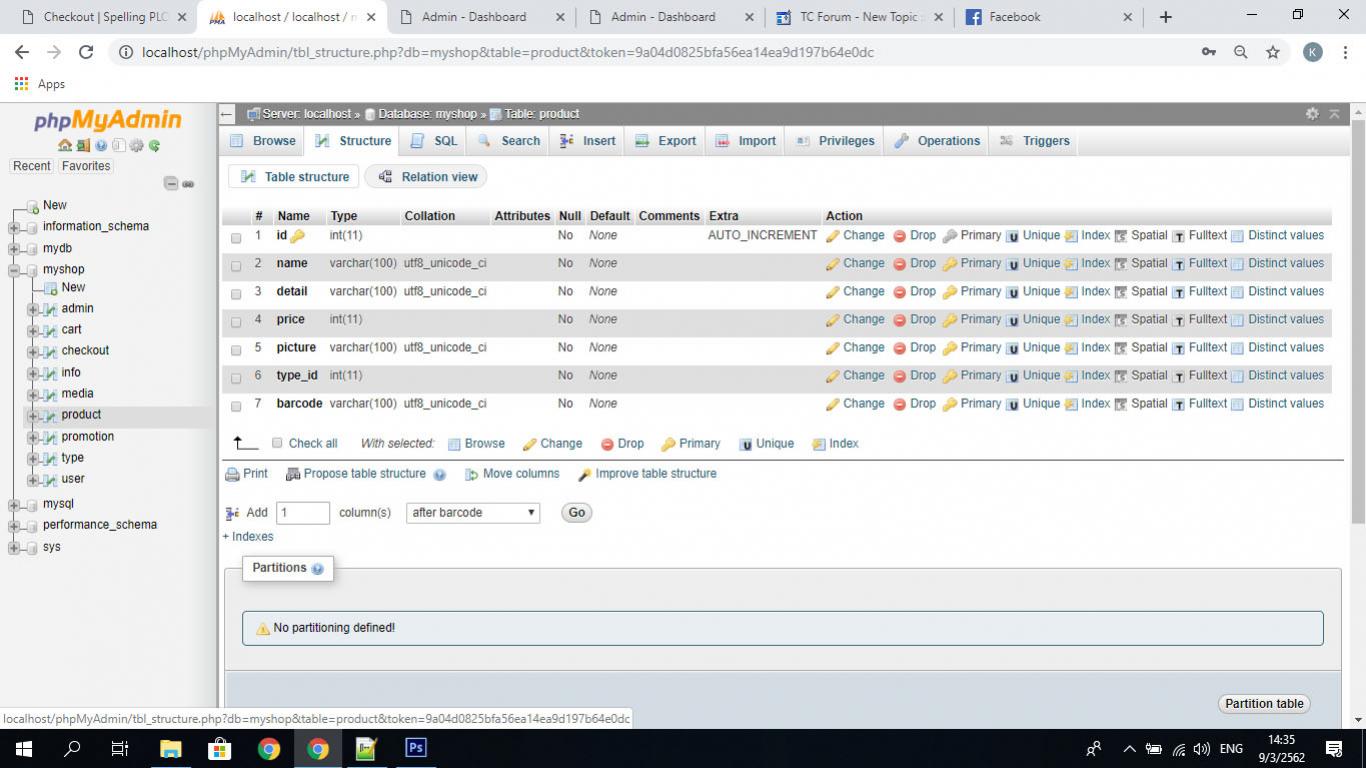This screenshot has width=1366, height=768.
Task: Click the Primary key icon for price row
Action: point(949,320)
